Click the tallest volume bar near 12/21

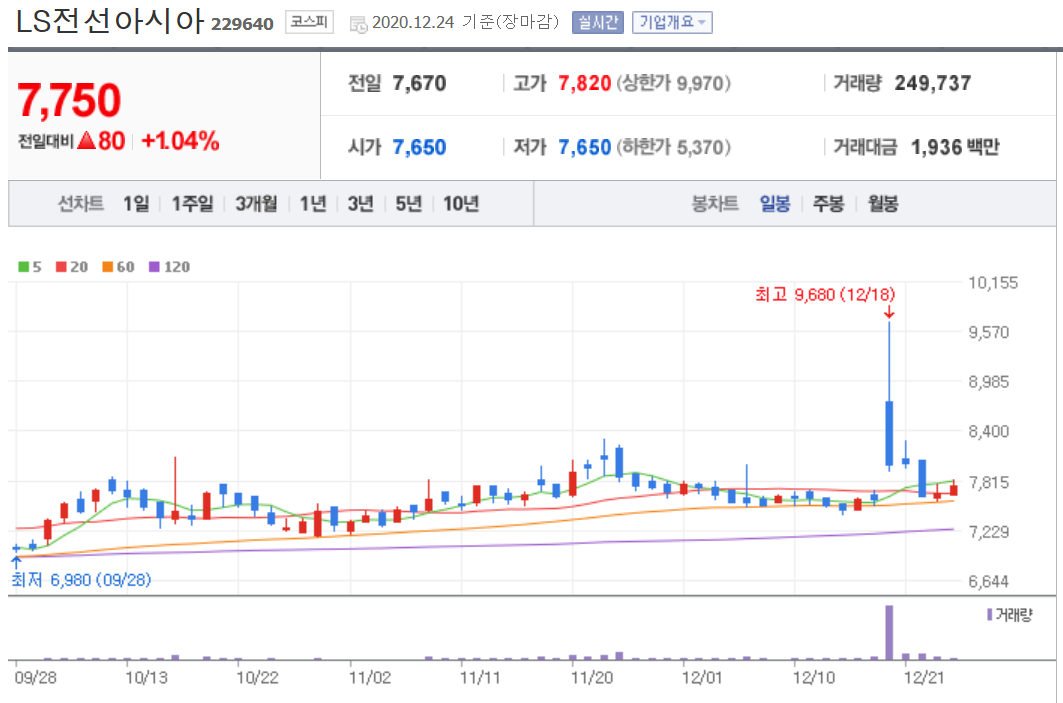889,632
